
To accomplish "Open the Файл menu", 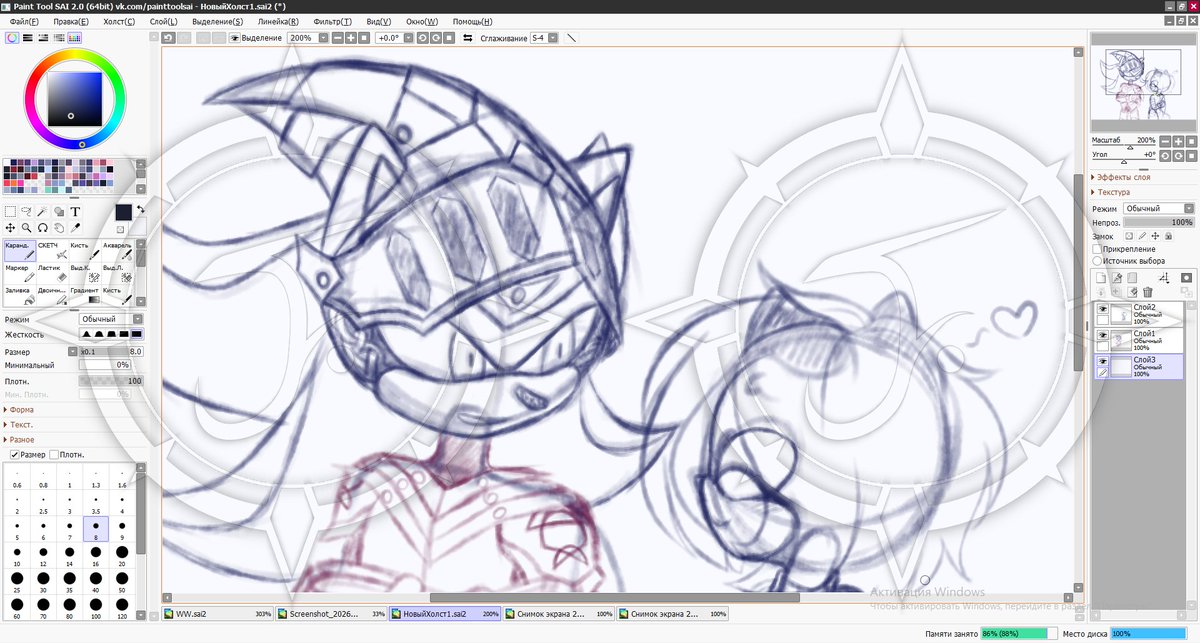I will tap(24, 21).
